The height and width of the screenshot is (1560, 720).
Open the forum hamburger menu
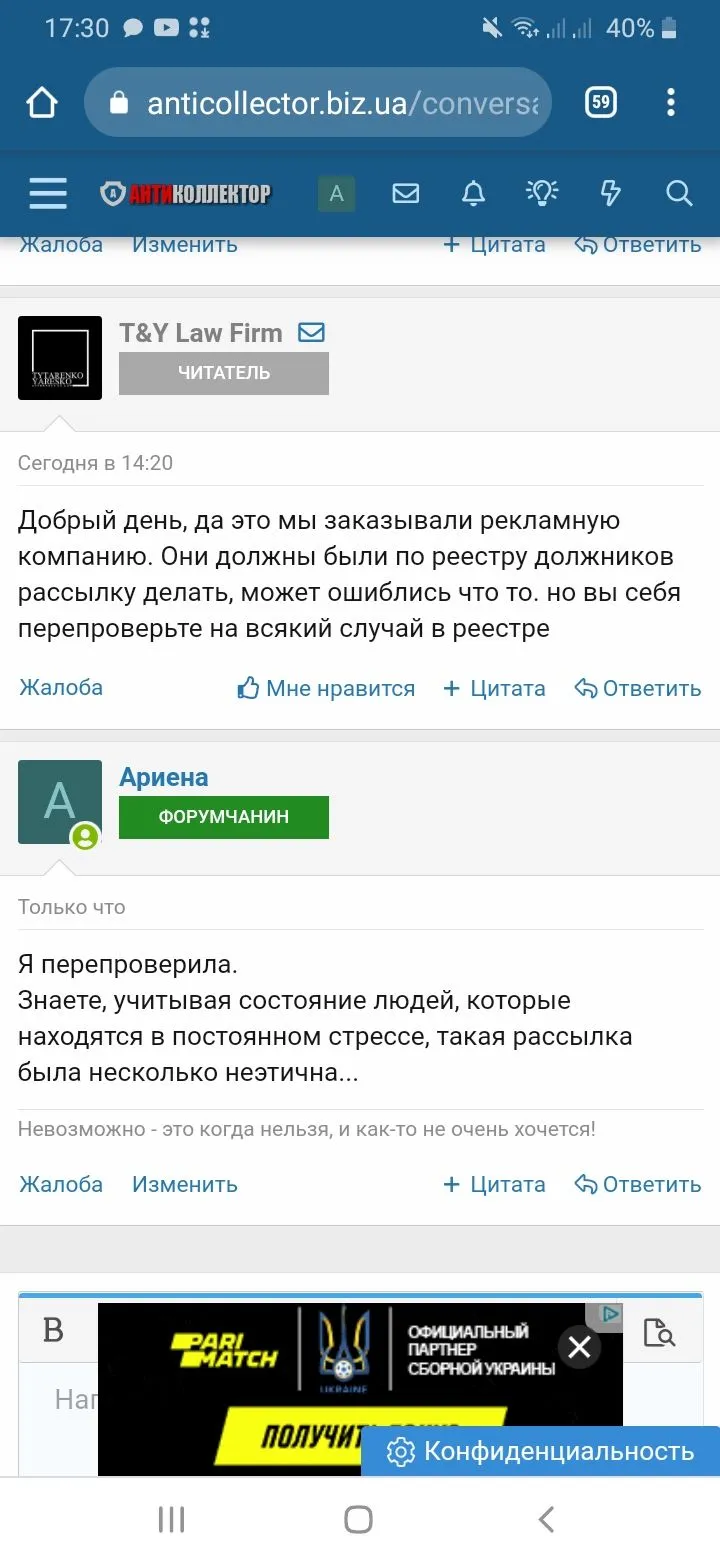[x=47, y=193]
